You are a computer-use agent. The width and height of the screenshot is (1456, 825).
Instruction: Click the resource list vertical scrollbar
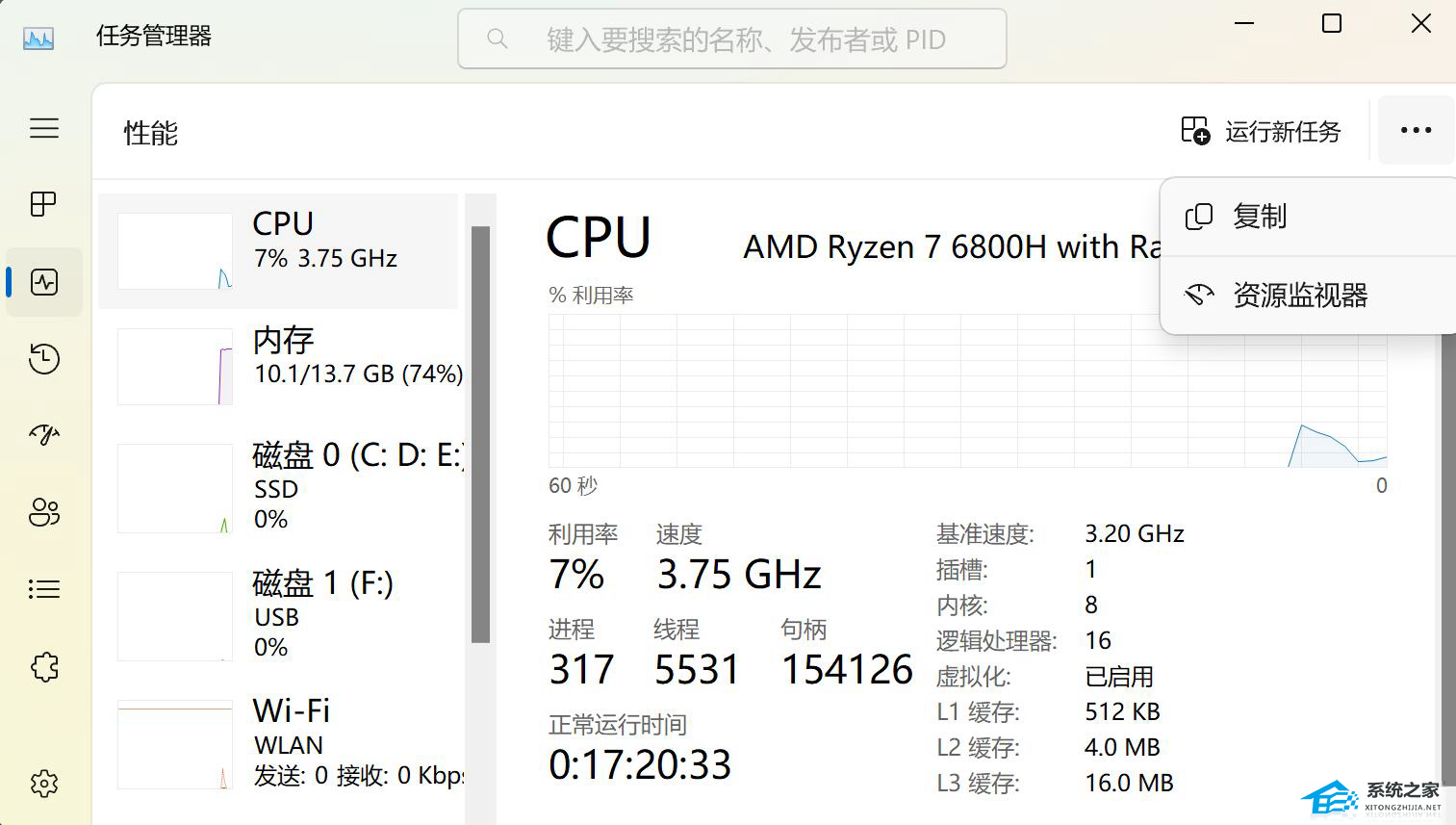click(480, 433)
